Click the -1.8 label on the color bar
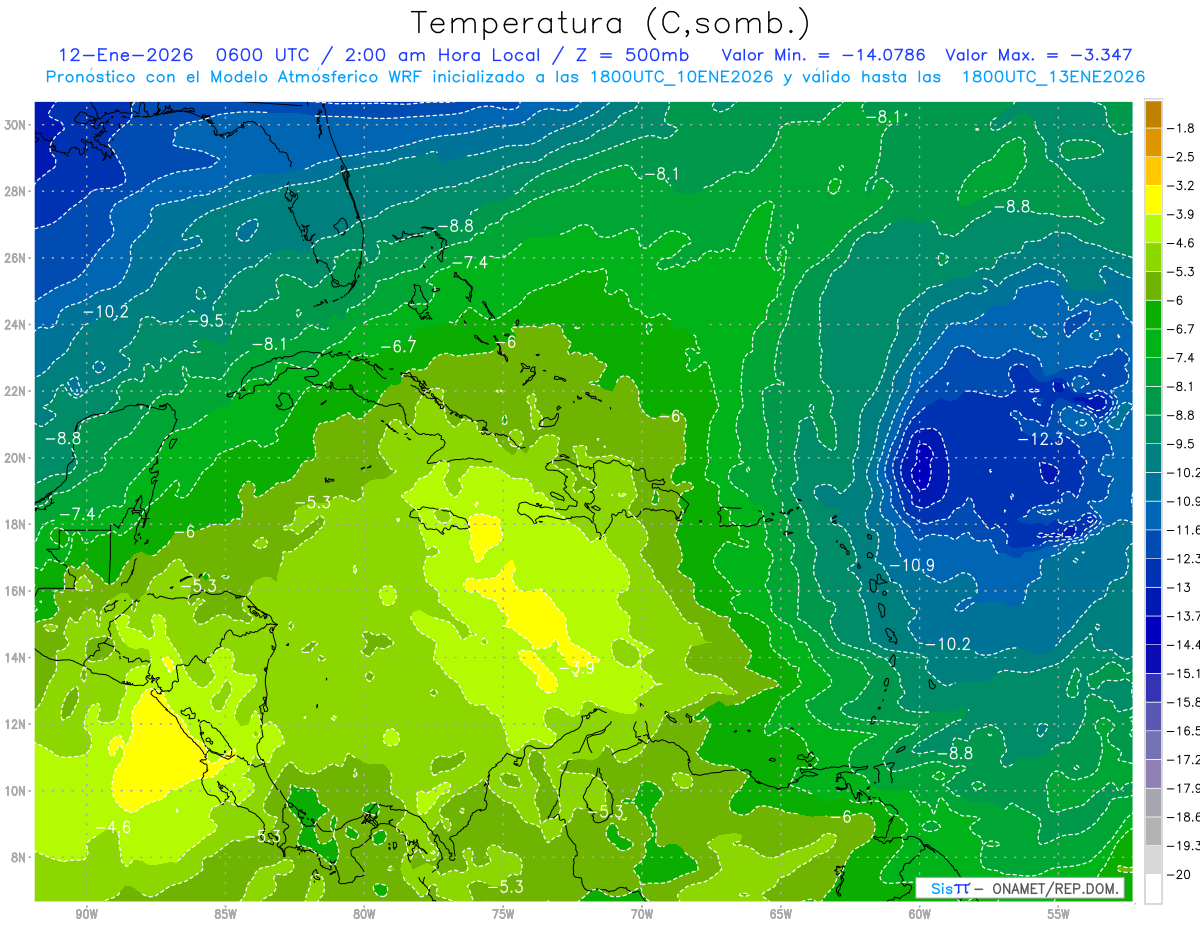 tap(1182, 128)
